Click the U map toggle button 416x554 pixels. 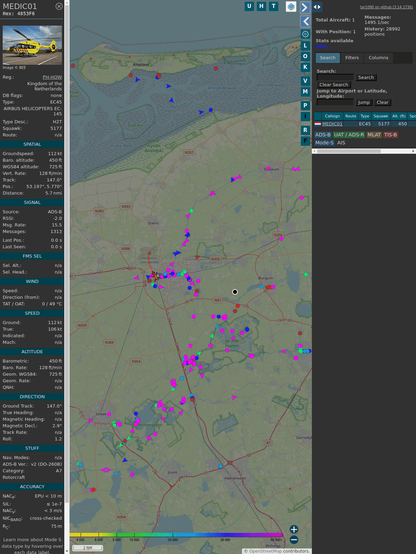[x=249, y=6]
